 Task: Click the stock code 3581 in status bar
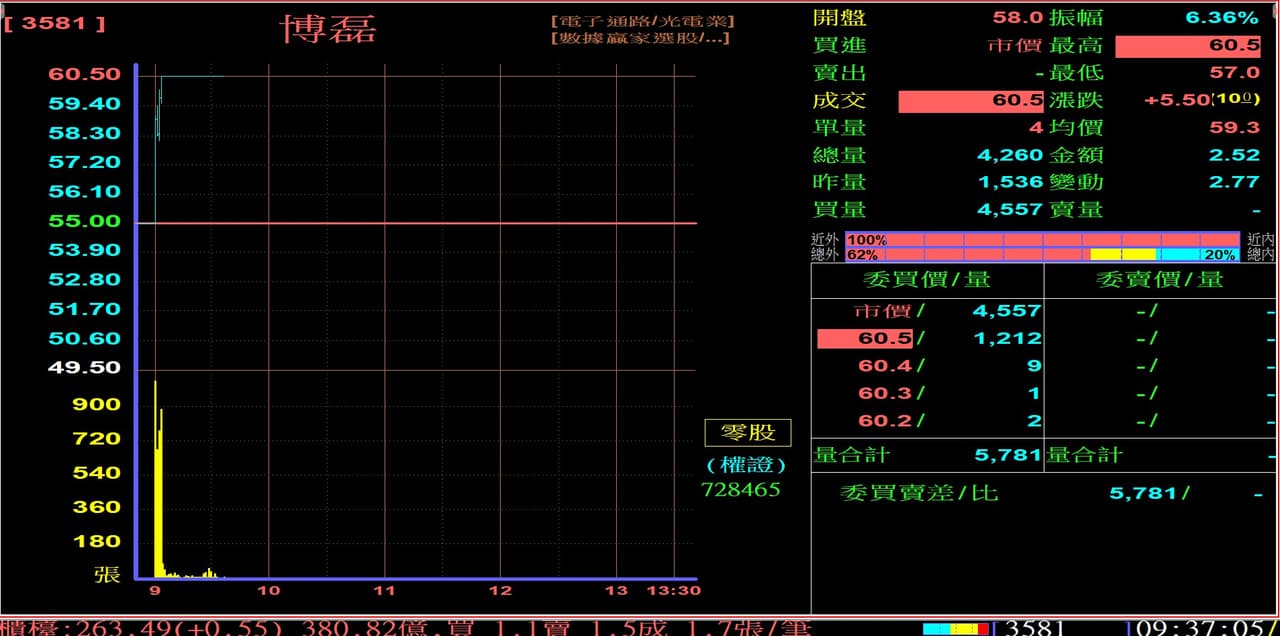pos(1036,628)
